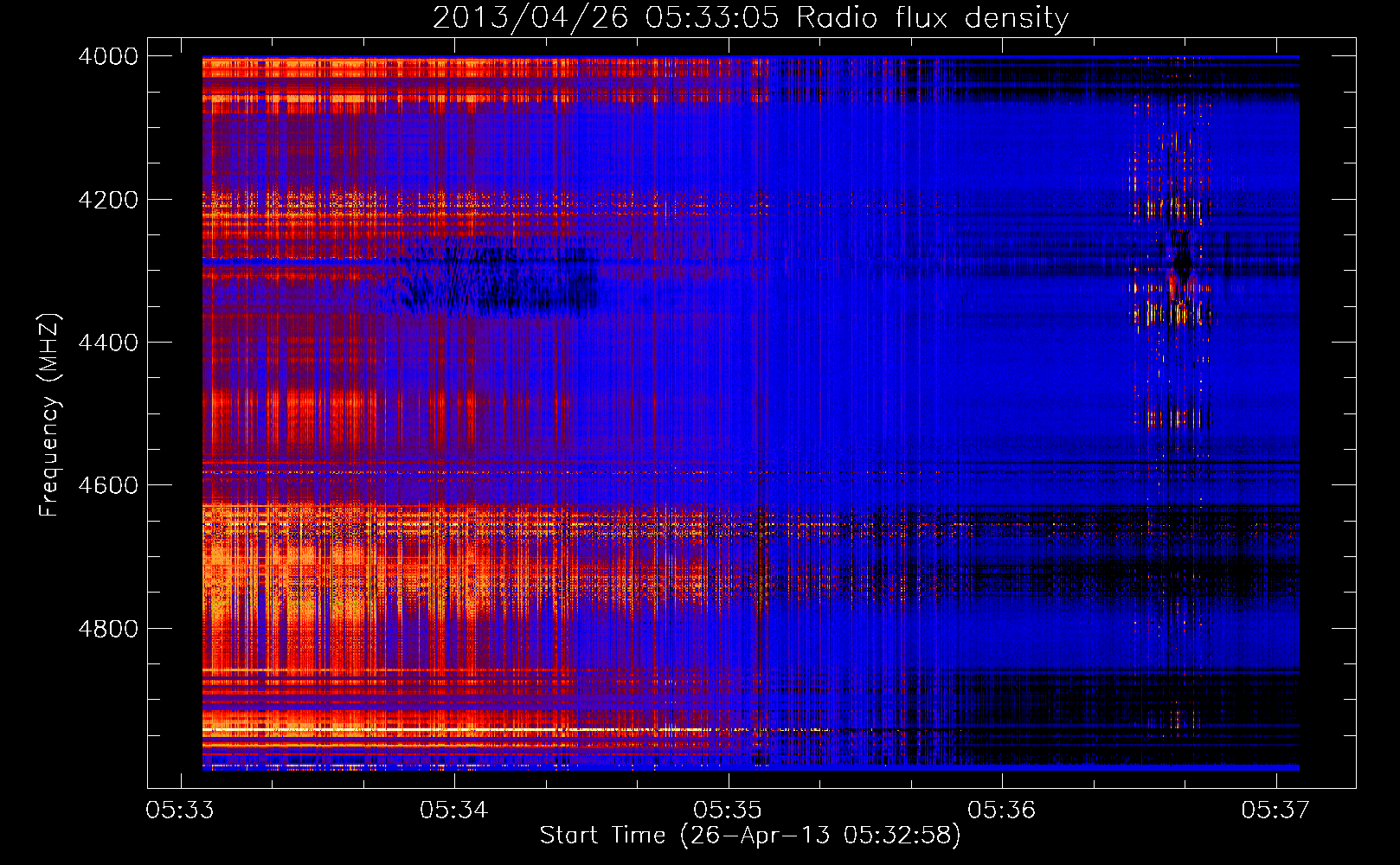Viewport: 1400px width, 865px height.
Task: Click the 05:36 time tick label
Action: coord(1002,810)
